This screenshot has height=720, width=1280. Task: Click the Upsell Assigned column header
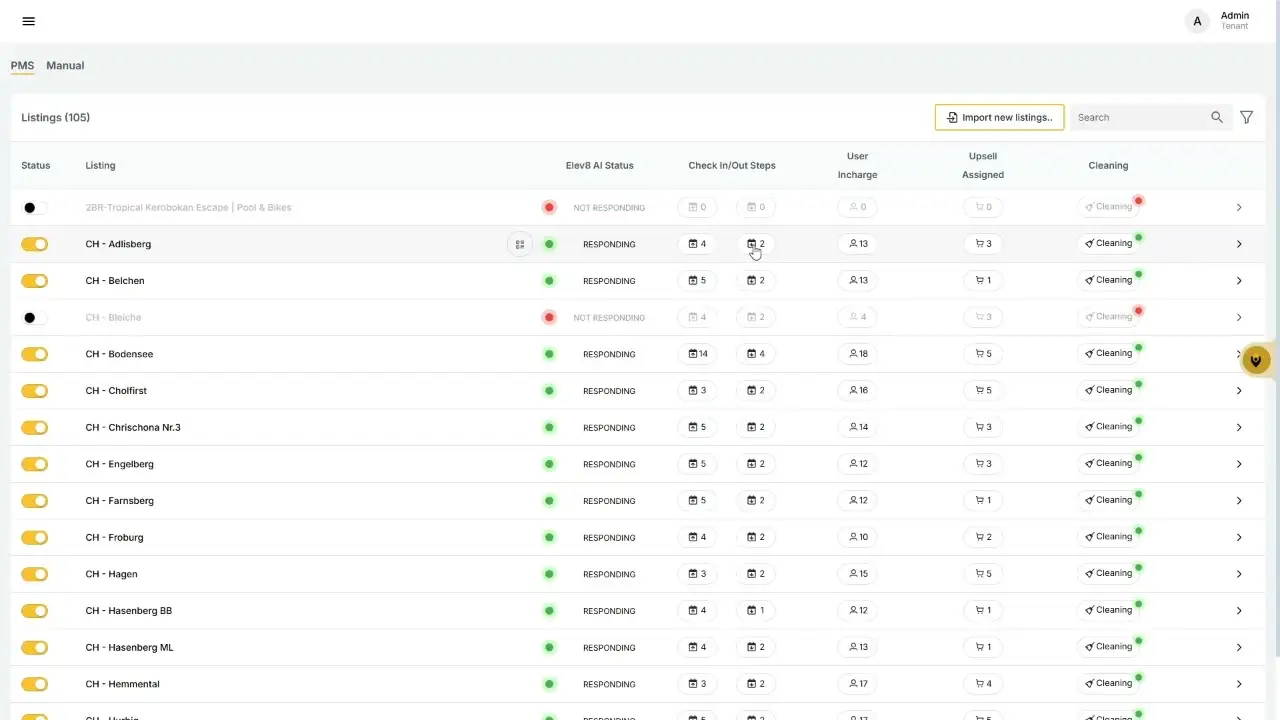click(983, 165)
